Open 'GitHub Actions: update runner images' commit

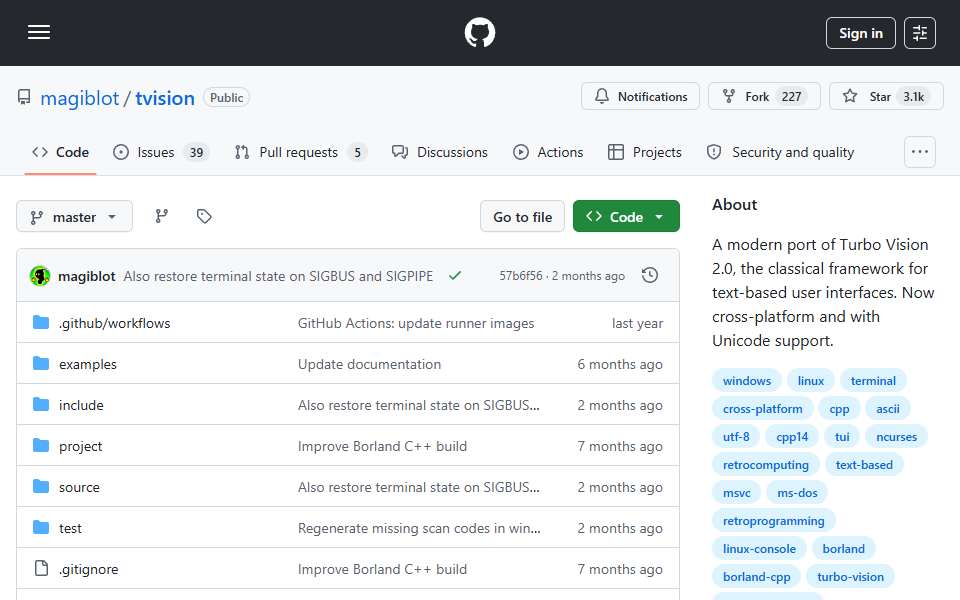416,323
